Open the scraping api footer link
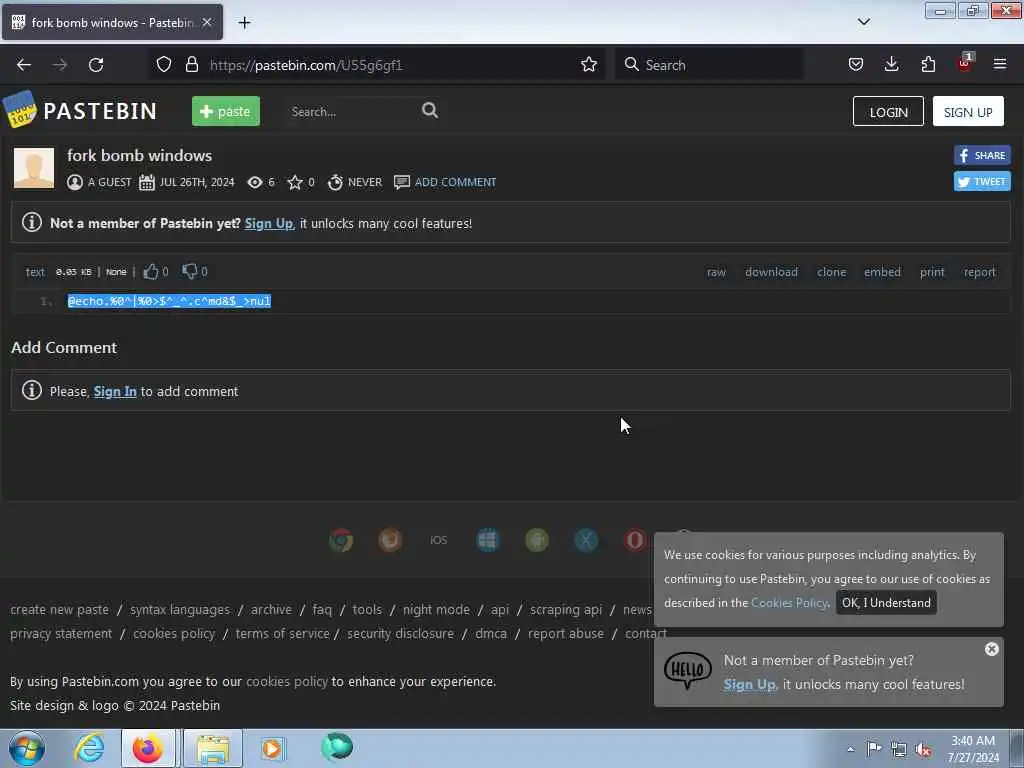The width and height of the screenshot is (1024, 768). coord(566,609)
